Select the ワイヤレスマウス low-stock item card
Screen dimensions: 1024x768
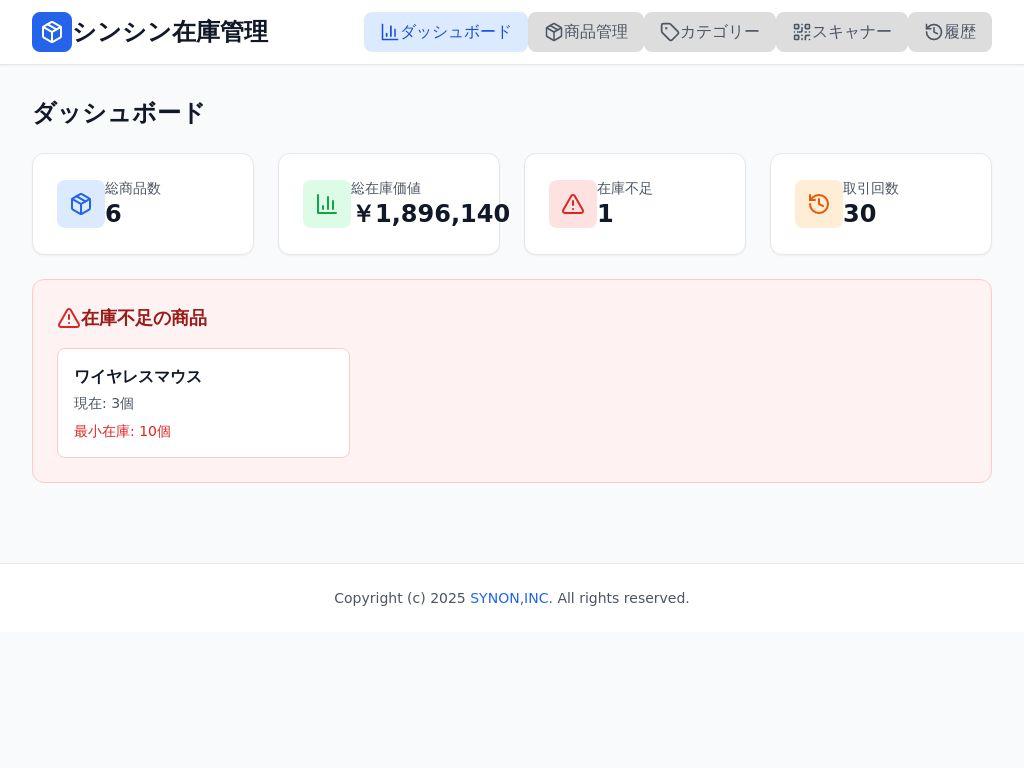pyautogui.click(x=203, y=403)
